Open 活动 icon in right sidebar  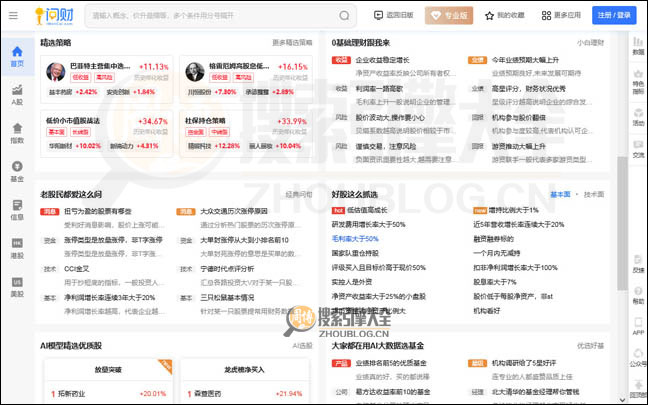tap(638, 117)
